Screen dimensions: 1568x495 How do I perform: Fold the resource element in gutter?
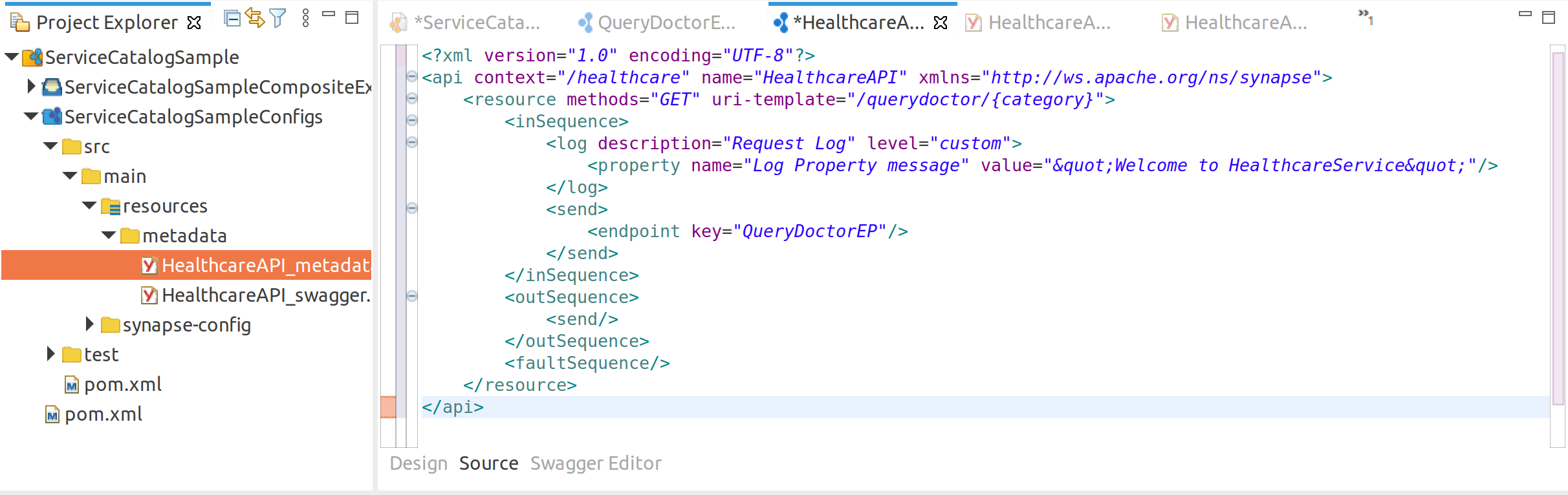[x=412, y=99]
